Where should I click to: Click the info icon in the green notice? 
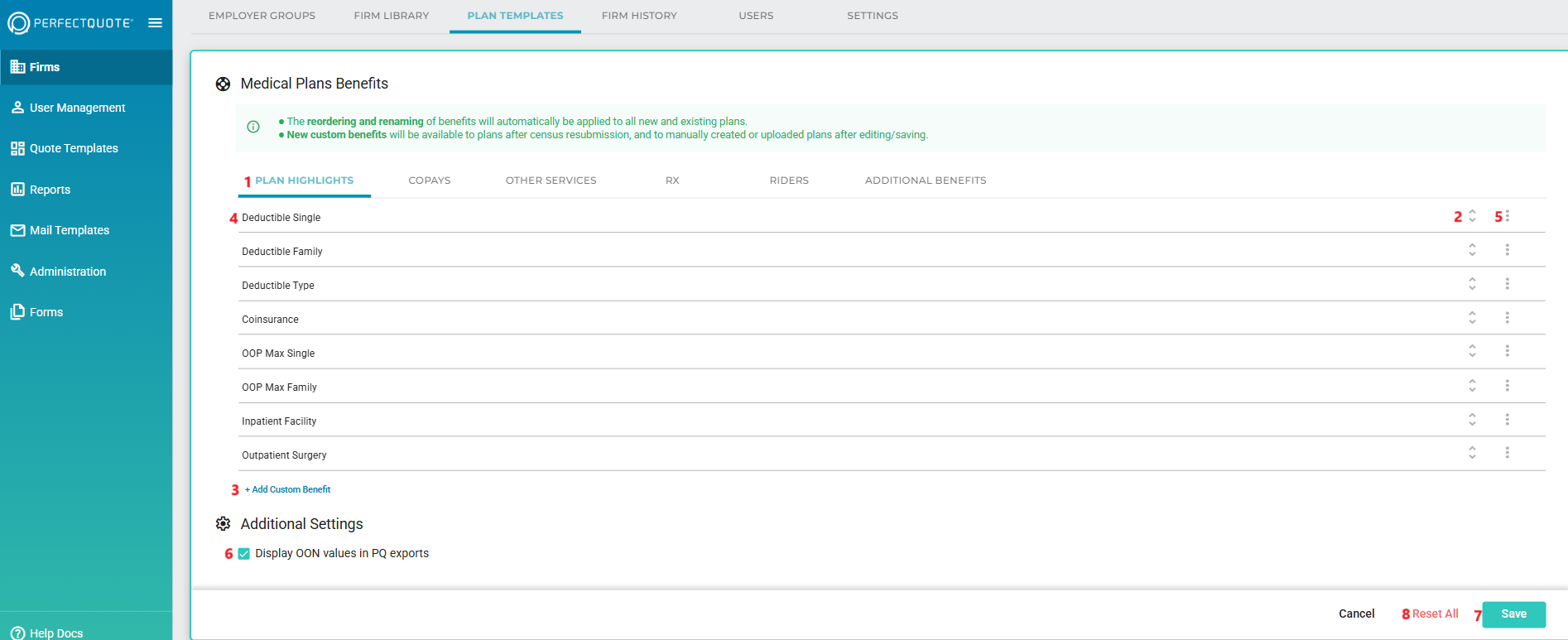click(x=253, y=127)
